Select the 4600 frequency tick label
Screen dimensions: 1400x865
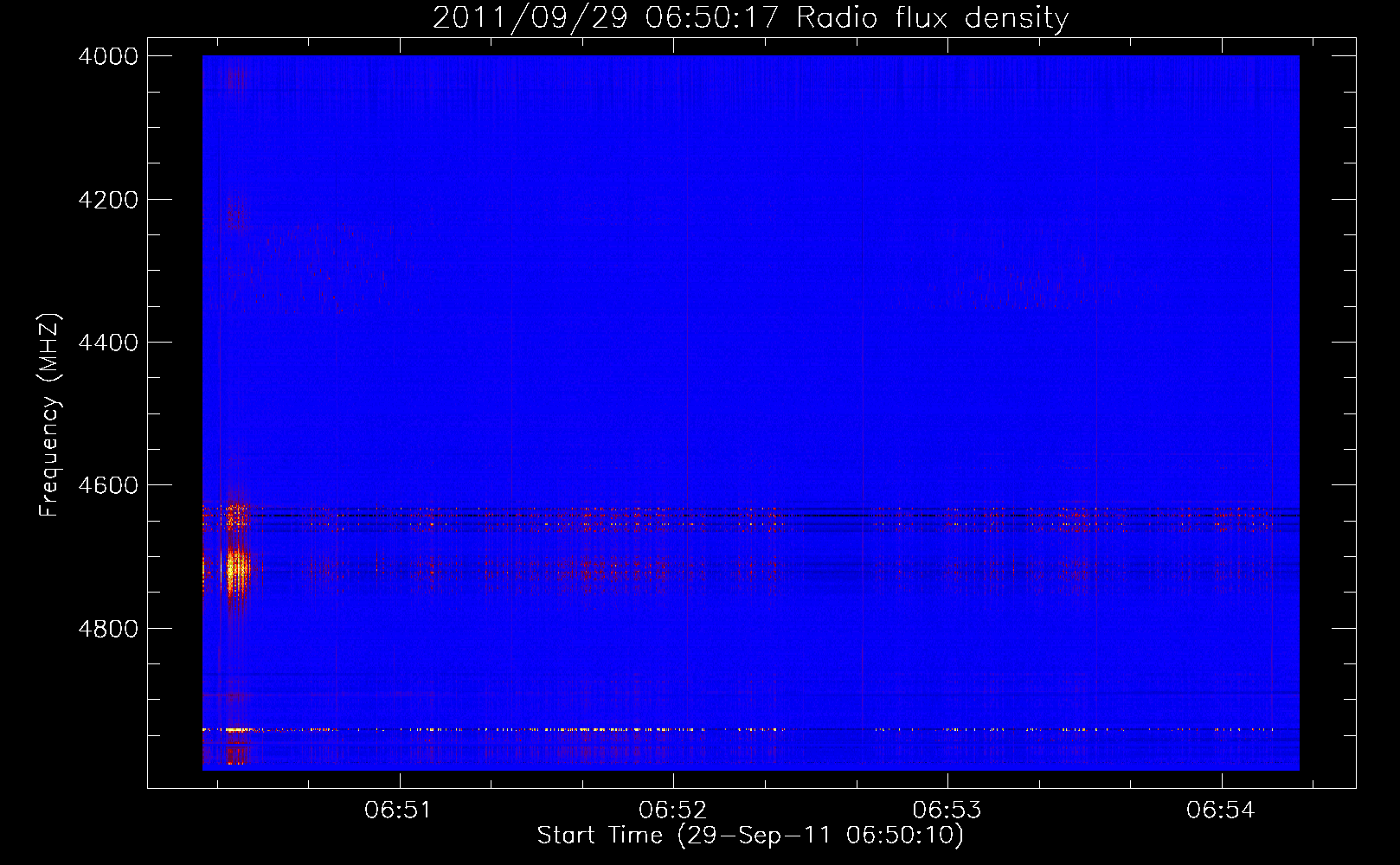point(108,485)
